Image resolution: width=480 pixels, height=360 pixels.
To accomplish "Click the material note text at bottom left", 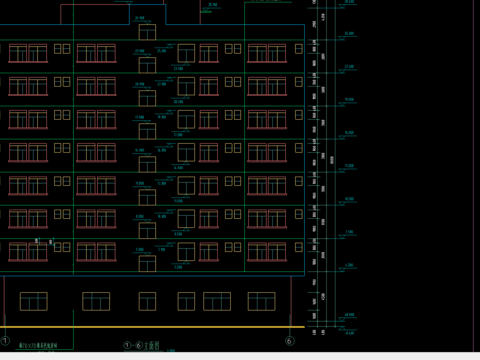I will coord(38,345).
